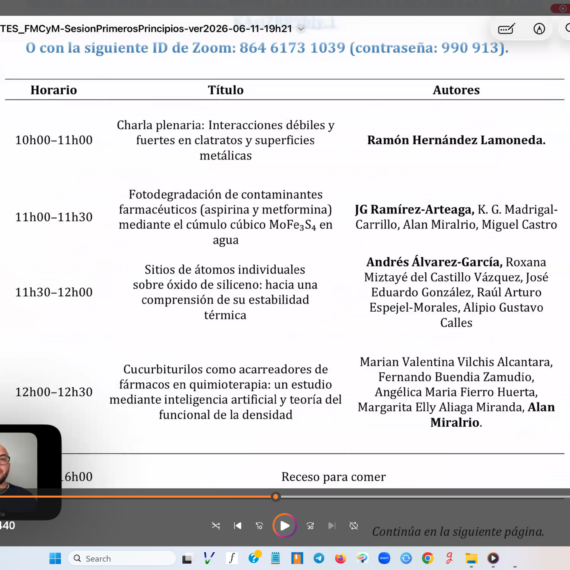570x570 pixels.
Task: Open the keyboard annotation tool icon
Action: pos(507,29)
